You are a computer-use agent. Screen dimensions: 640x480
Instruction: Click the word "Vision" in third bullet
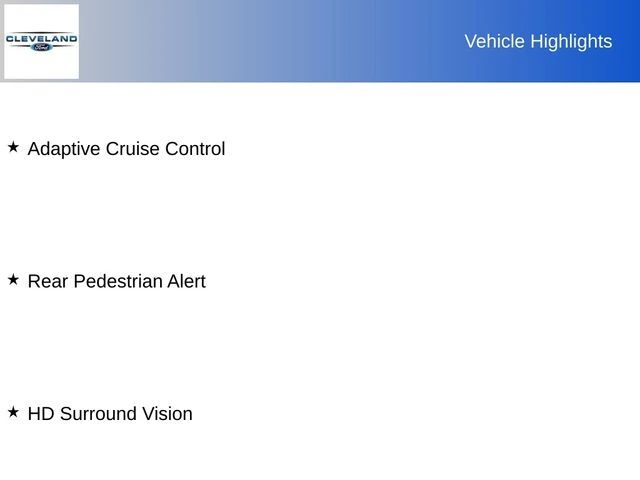tap(165, 414)
